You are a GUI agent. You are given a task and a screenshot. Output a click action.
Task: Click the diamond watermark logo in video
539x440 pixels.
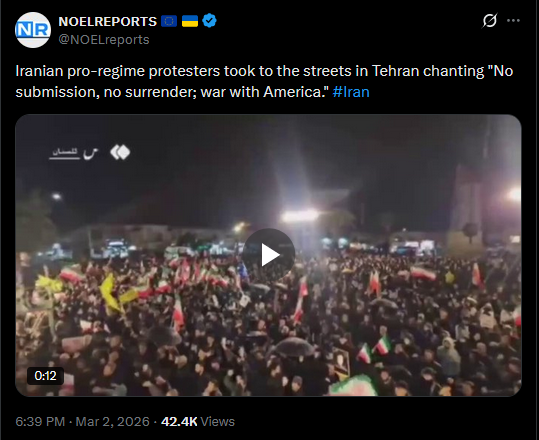(x=120, y=152)
